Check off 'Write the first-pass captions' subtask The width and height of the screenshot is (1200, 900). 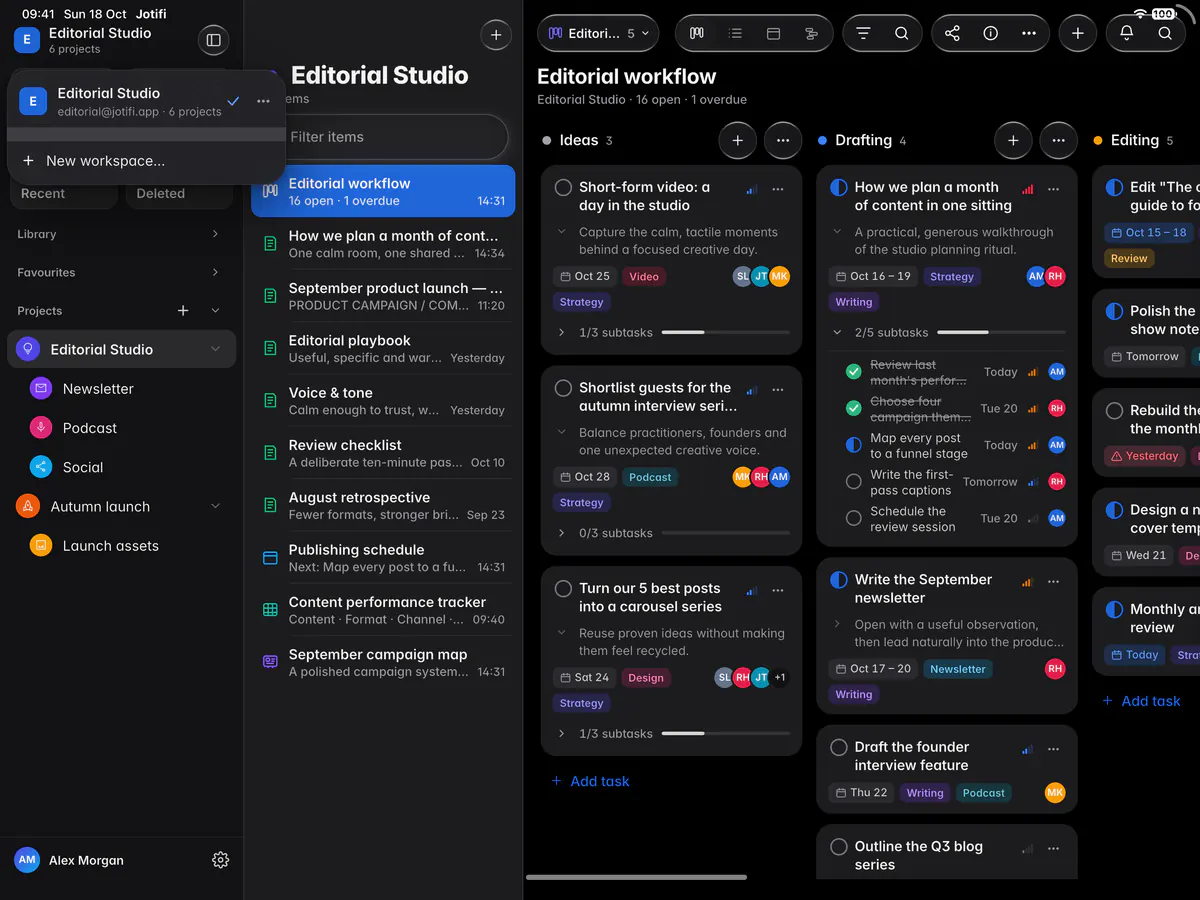(x=853, y=482)
